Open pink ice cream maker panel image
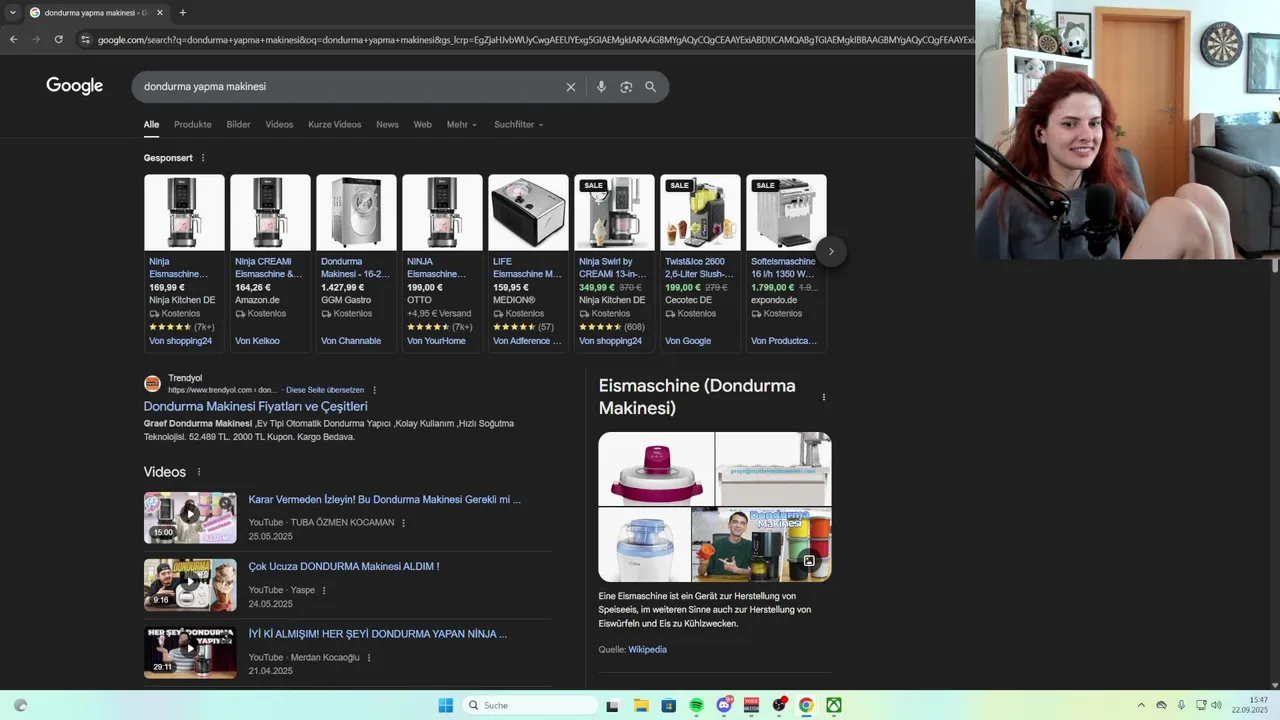Screen dimensions: 1280x720 [656, 469]
